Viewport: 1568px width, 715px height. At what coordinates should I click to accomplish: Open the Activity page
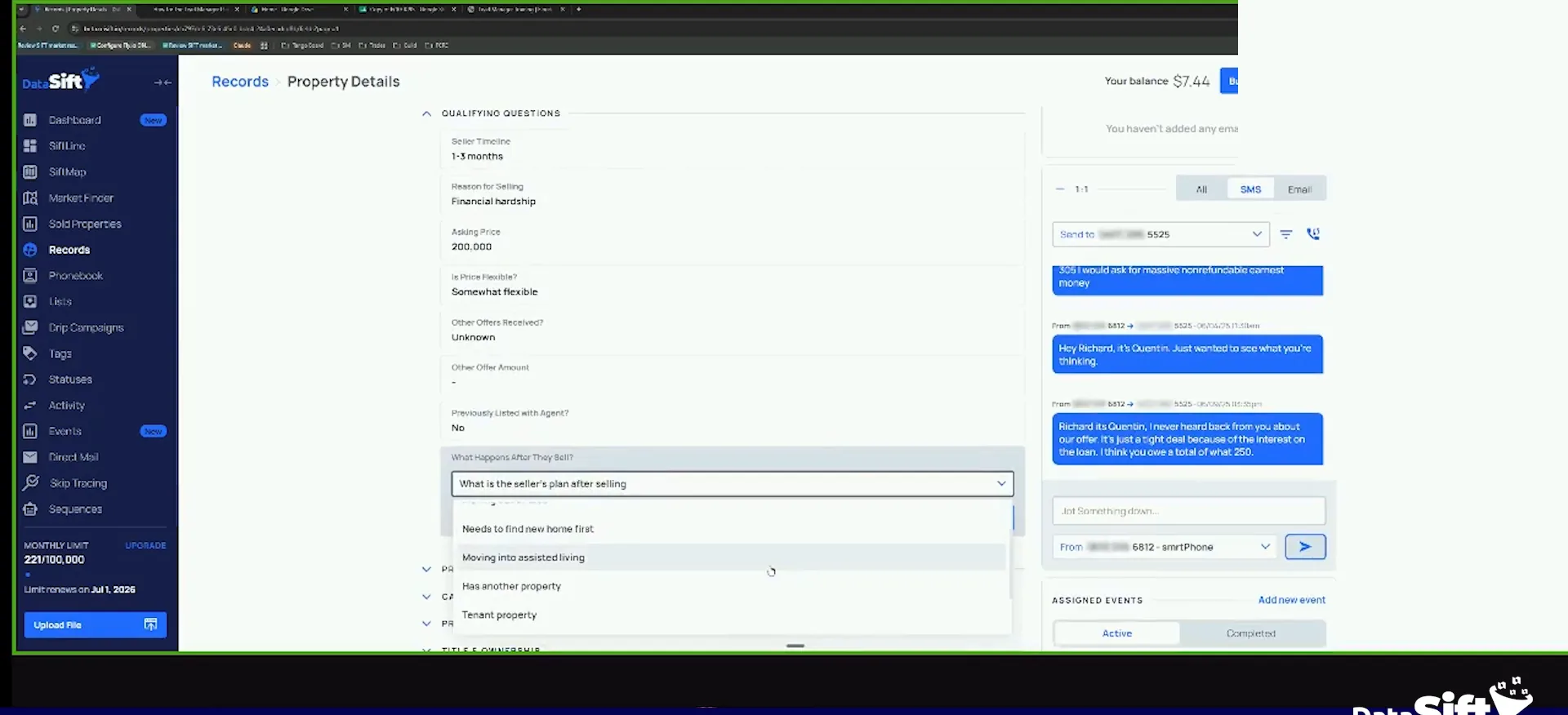[x=66, y=406]
